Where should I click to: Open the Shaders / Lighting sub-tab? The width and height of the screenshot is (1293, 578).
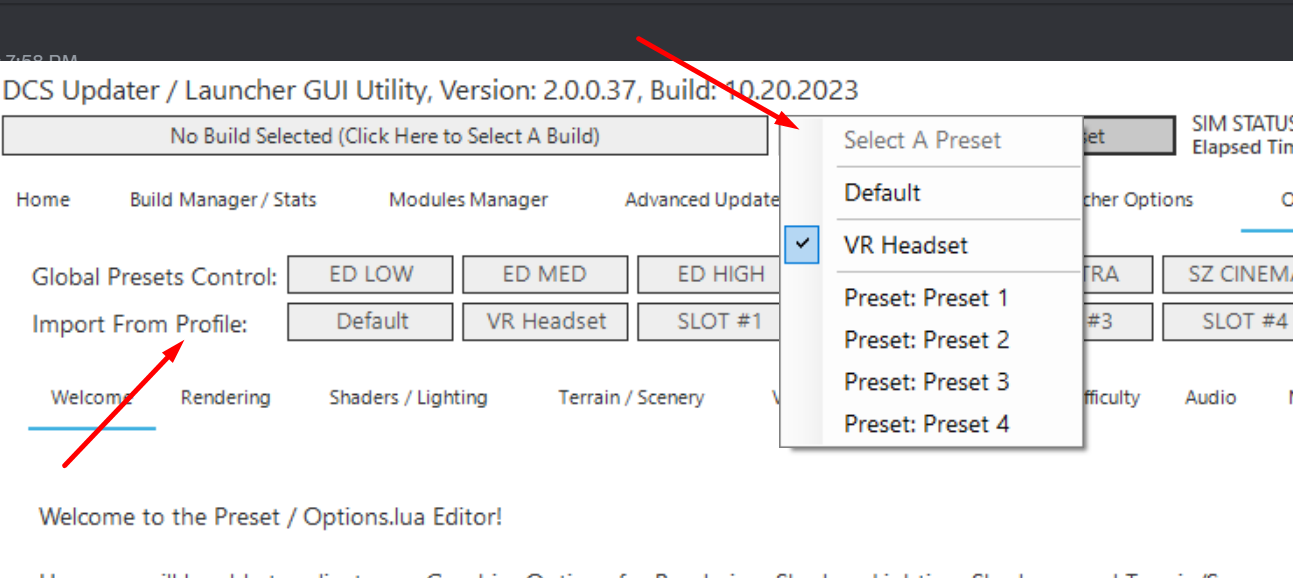pyautogui.click(x=408, y=398)
